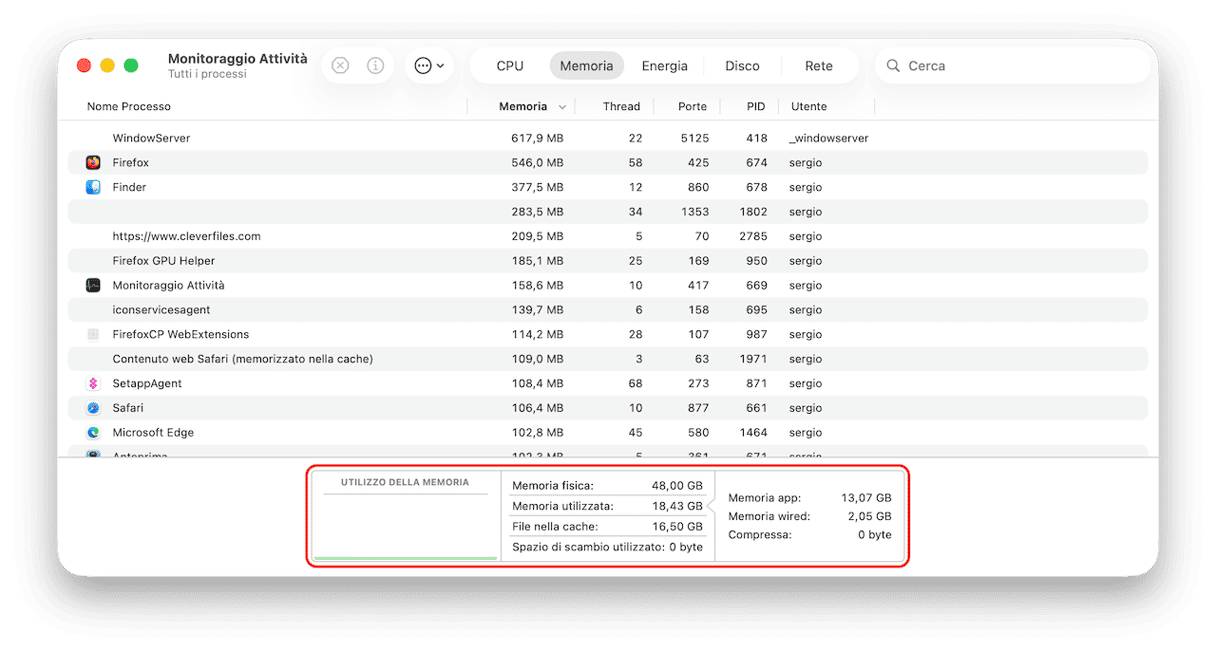Select the iconservicesagent process row
The image size is (1216, 652).
(608, 310)
